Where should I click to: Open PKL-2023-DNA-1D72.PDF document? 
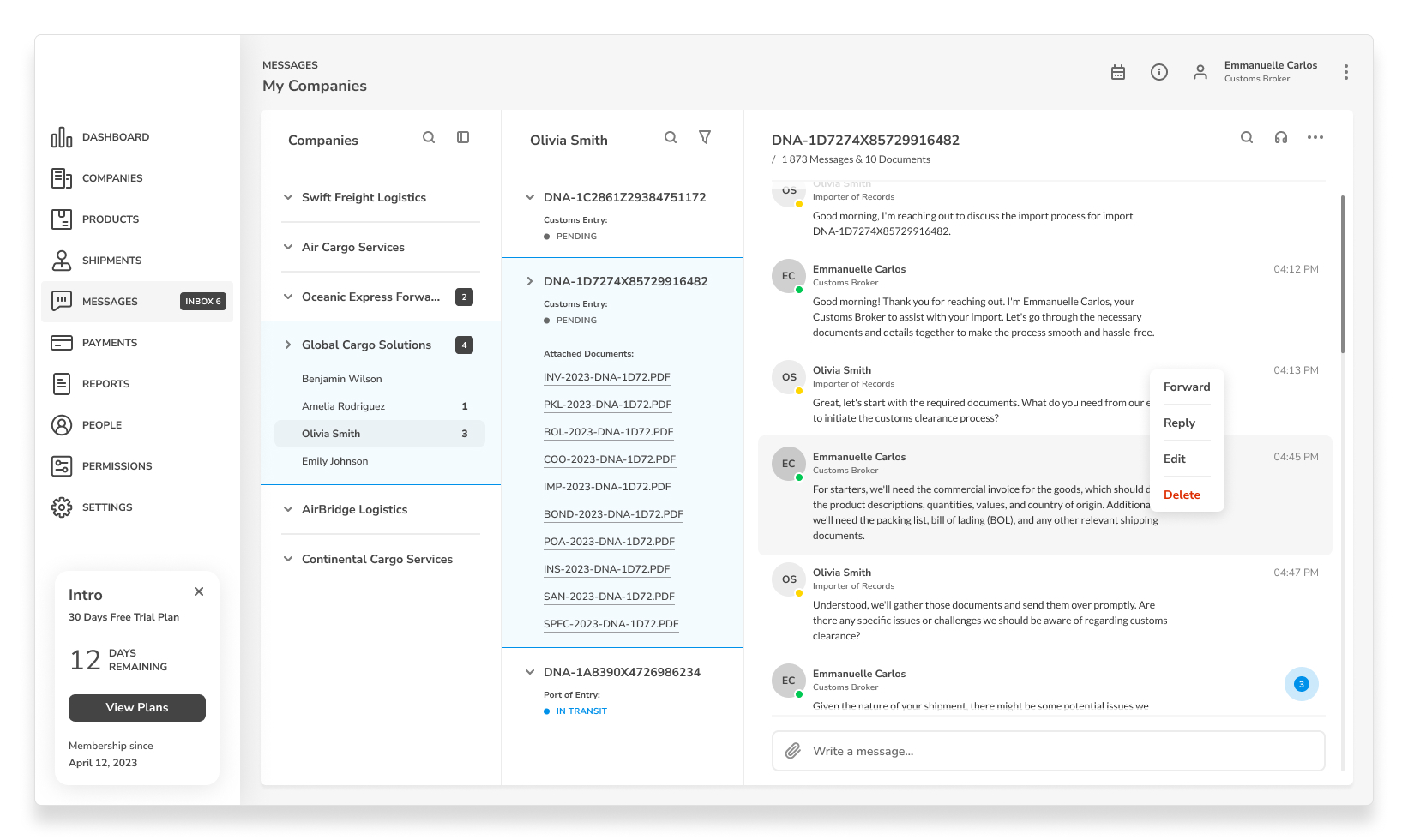pos(608,405)
